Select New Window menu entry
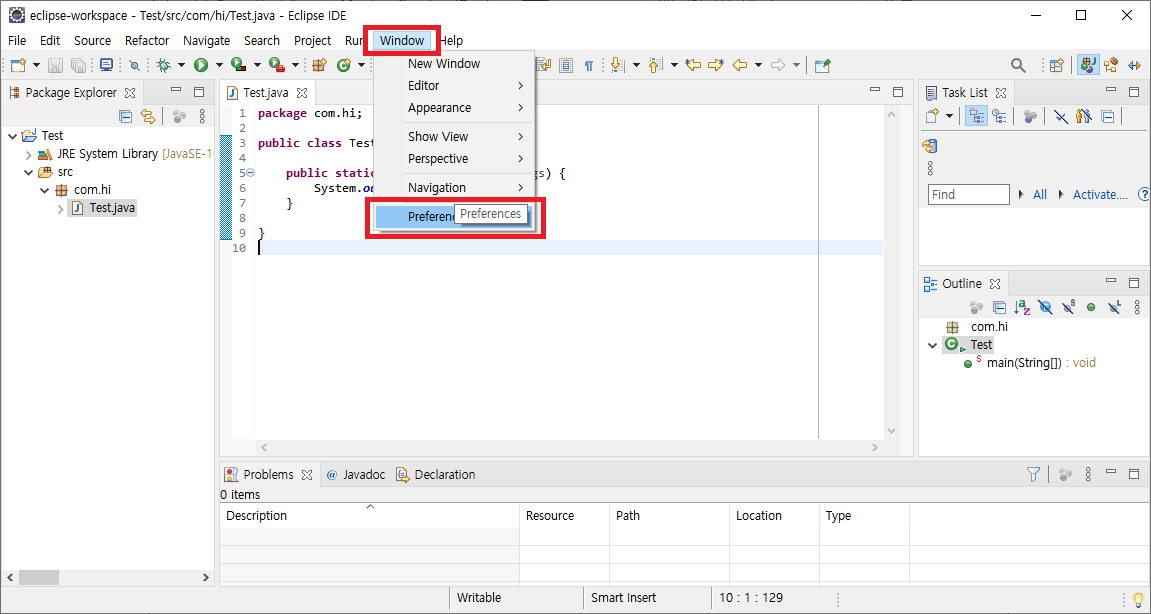The width and height of the screenshot is (1151, 614). point(454,63)
